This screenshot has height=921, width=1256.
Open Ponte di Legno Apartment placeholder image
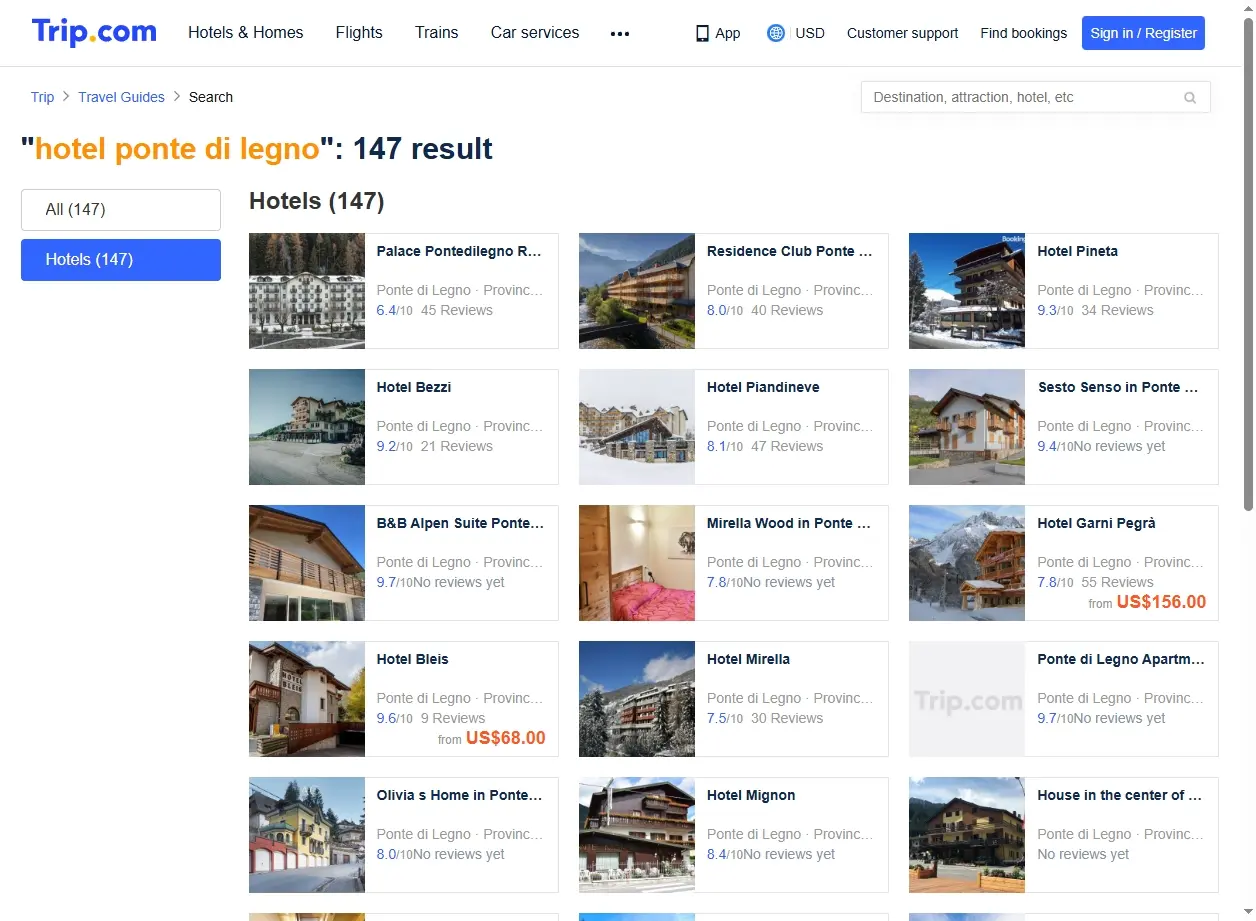coord(967,699)
